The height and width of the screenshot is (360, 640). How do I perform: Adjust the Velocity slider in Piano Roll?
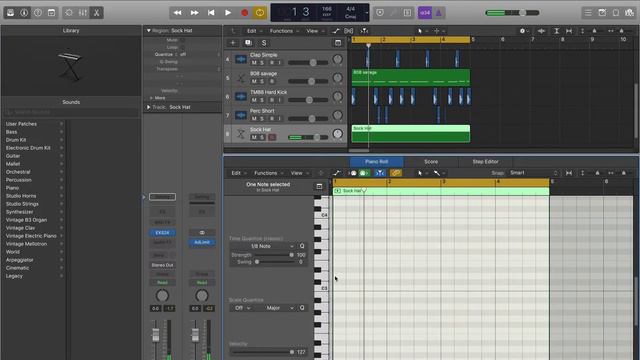point(262,352)
